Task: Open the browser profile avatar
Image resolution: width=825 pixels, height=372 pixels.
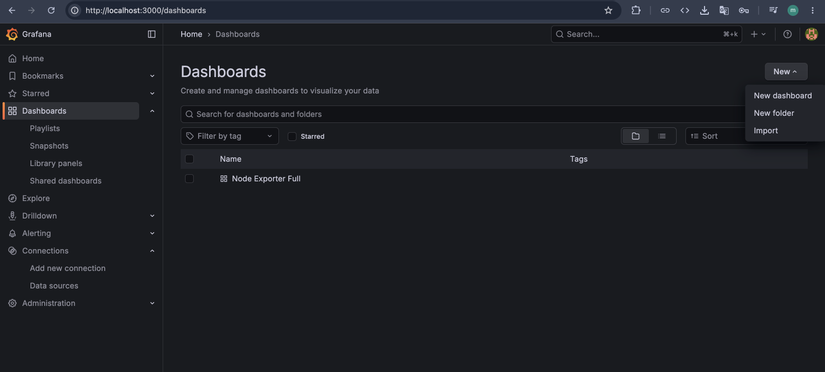Action: pyautogui.click(x=793, y=11)
